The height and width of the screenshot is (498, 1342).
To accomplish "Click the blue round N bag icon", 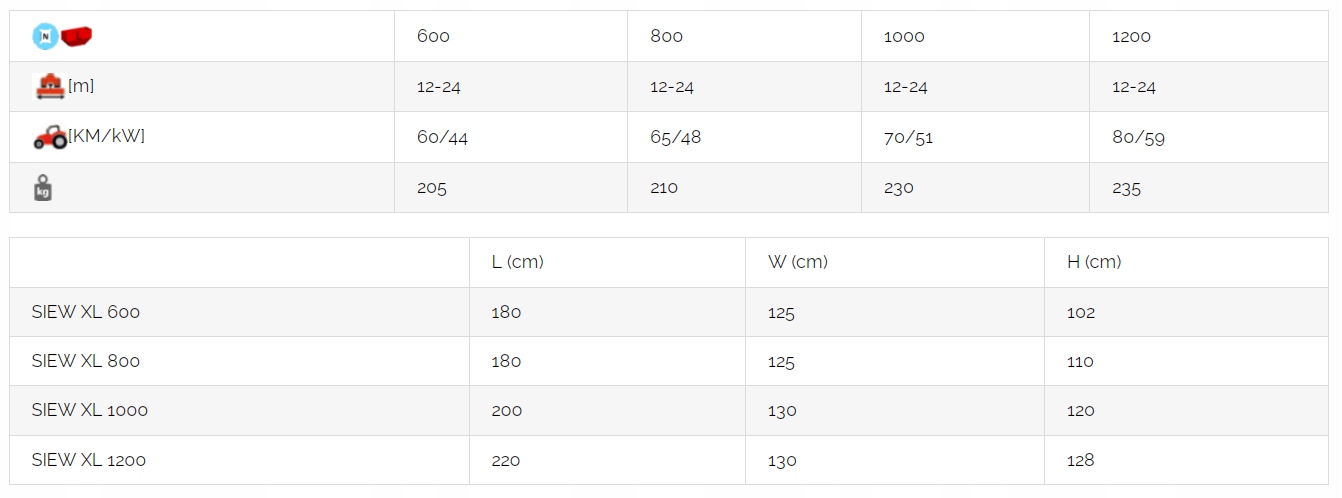I will [46, 37].
